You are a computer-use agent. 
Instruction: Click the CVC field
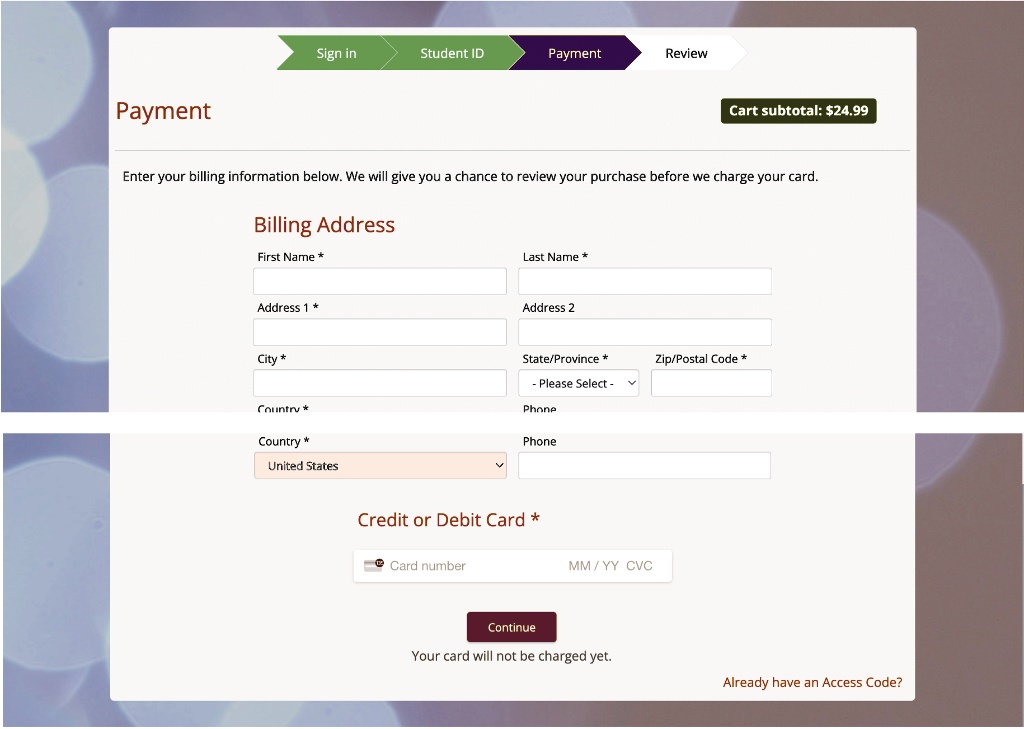tap(639, 566)
